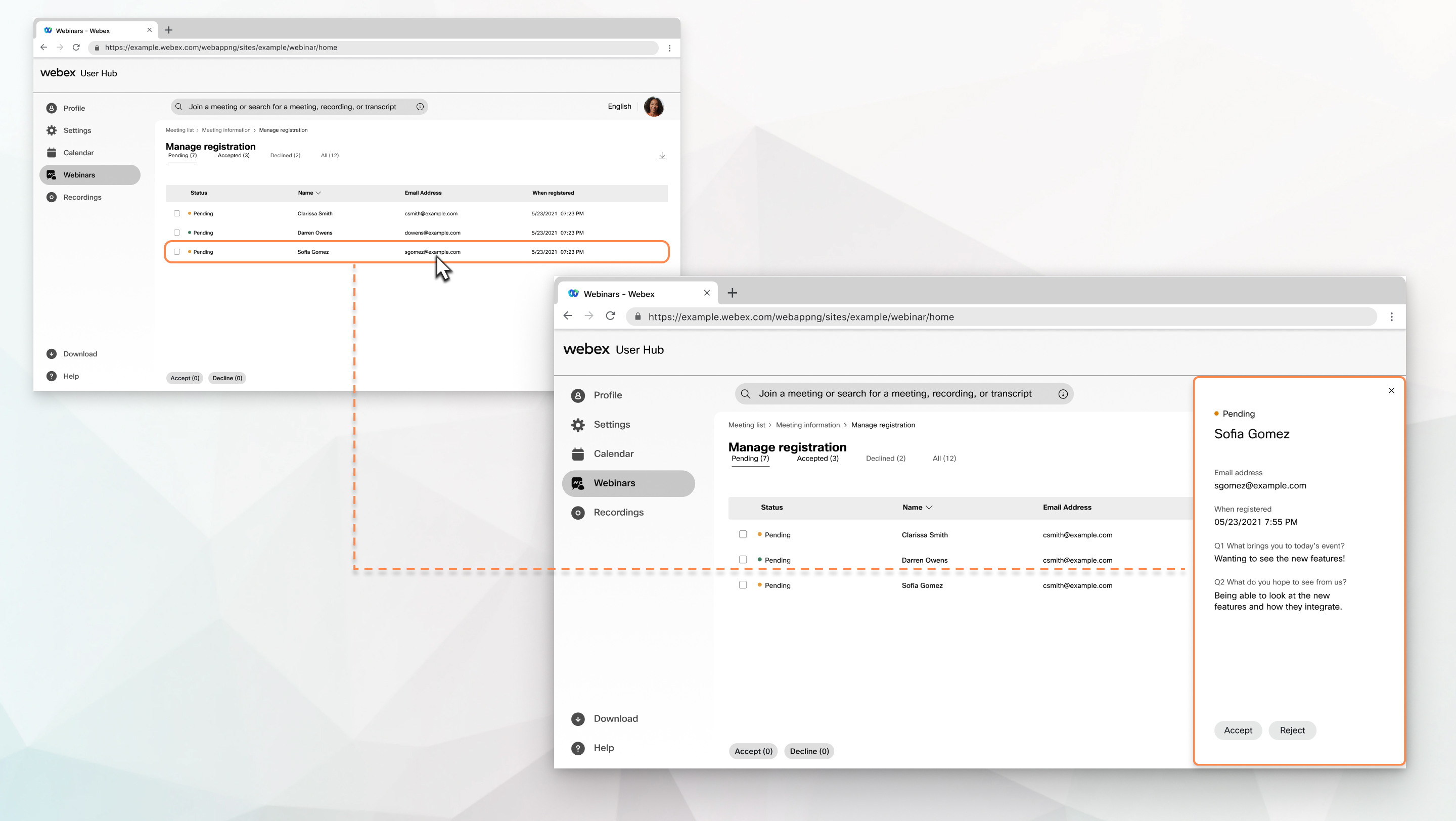Click the Recordings icon in sidebar
The image size is (1456, 821).
[577, 512]
